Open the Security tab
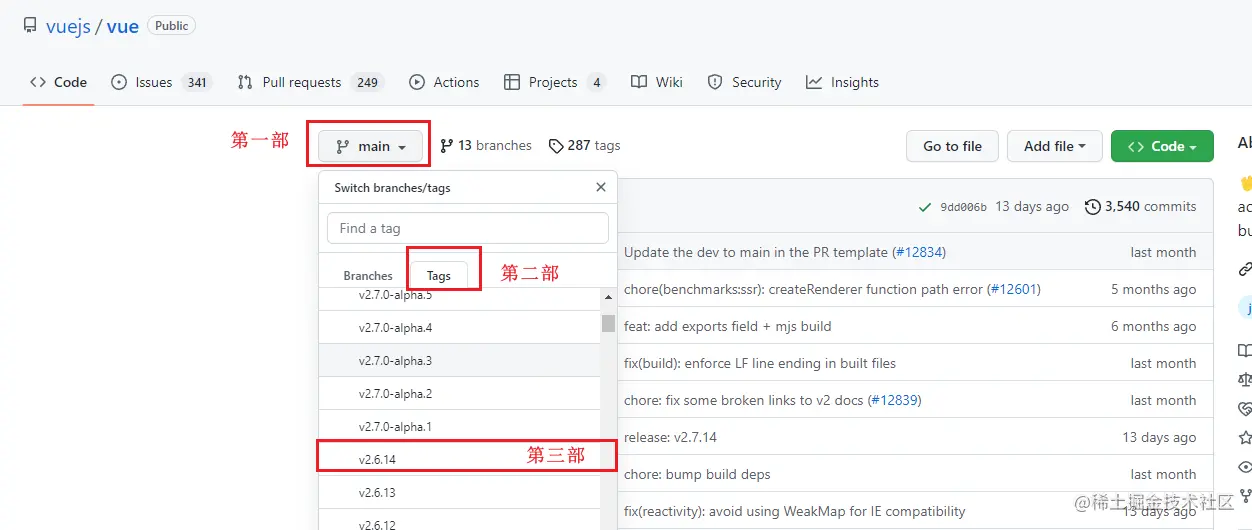The height and width of the screenshot is (530, 1252). [x=744, y=82]
